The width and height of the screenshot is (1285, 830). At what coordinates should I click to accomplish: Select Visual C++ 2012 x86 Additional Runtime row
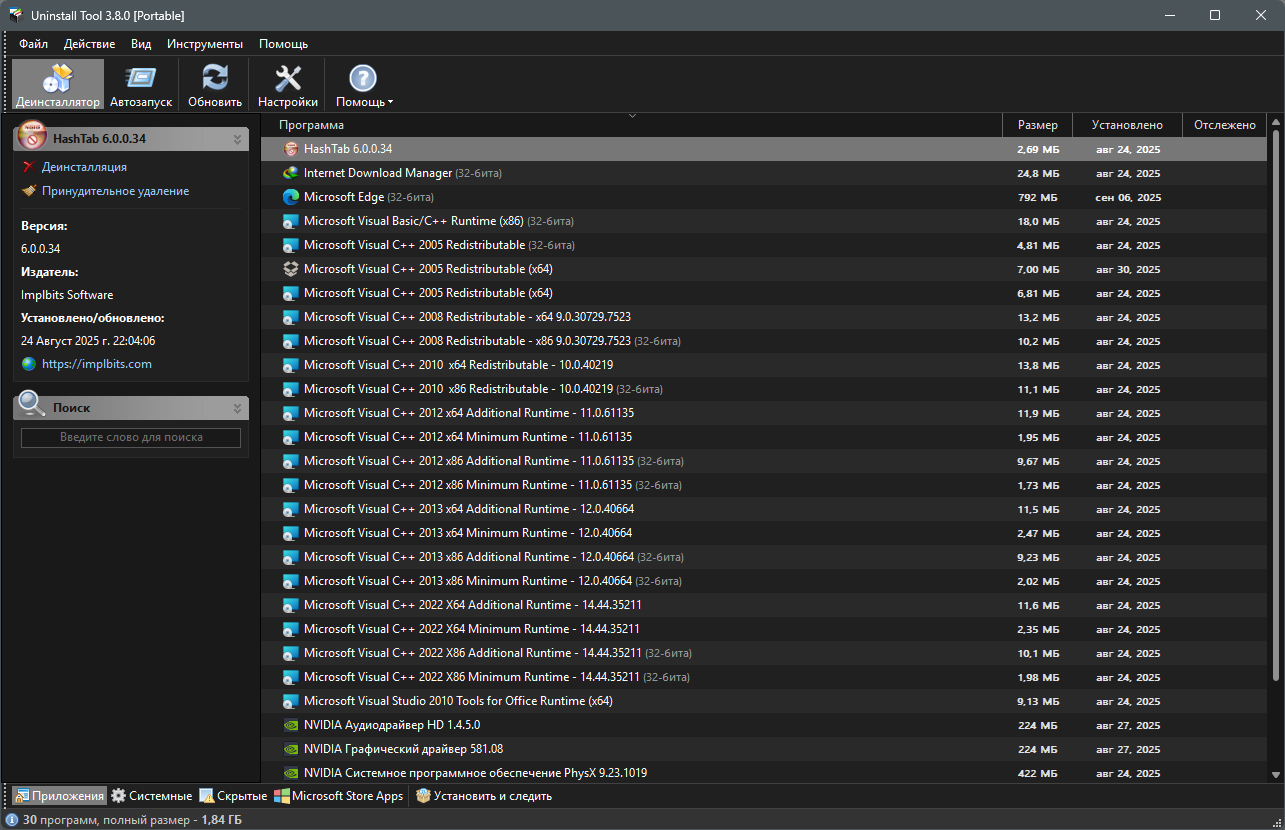click(x=764, y=461)
